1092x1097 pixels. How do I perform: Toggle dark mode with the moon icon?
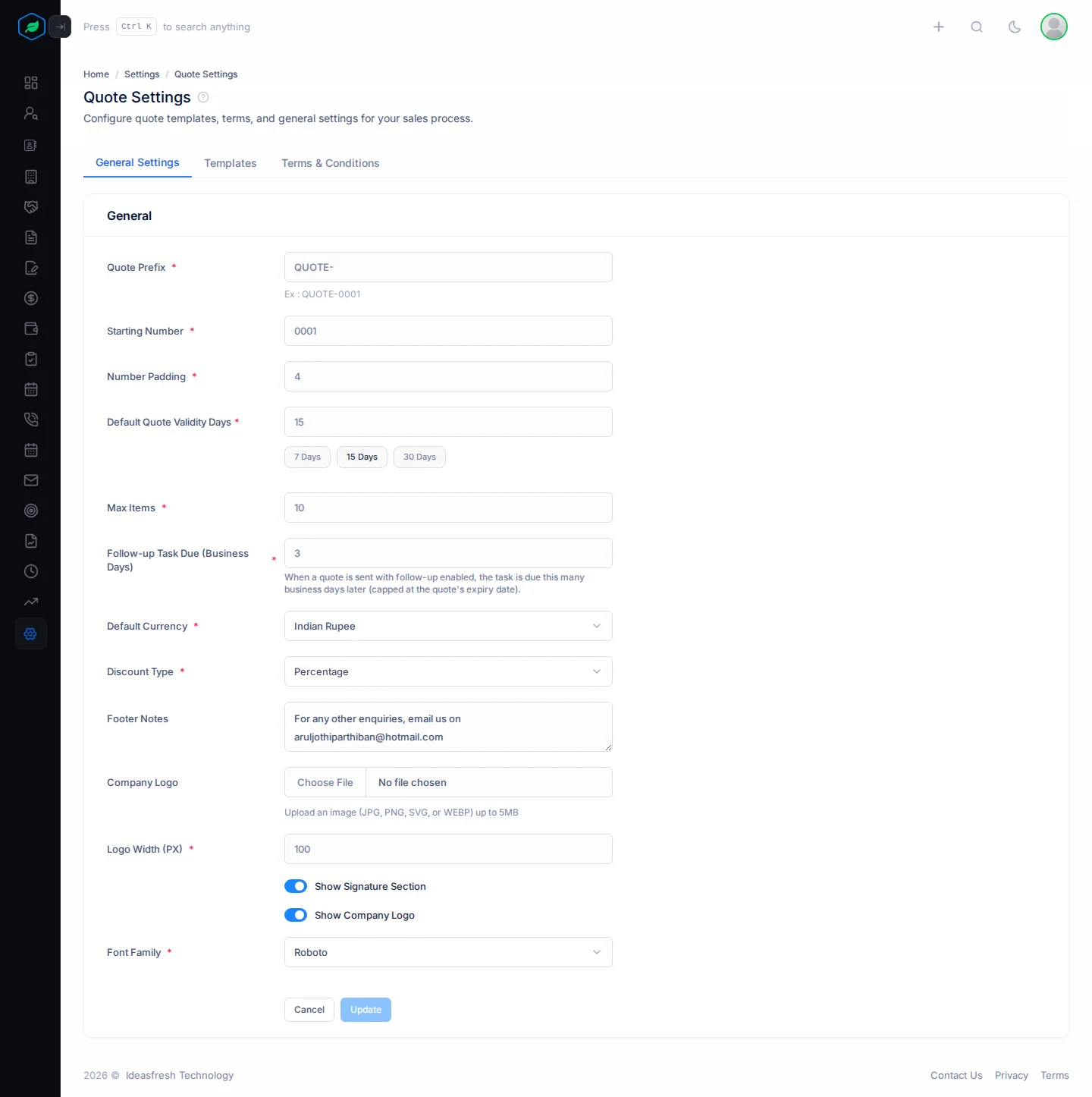pos(1015,27)
